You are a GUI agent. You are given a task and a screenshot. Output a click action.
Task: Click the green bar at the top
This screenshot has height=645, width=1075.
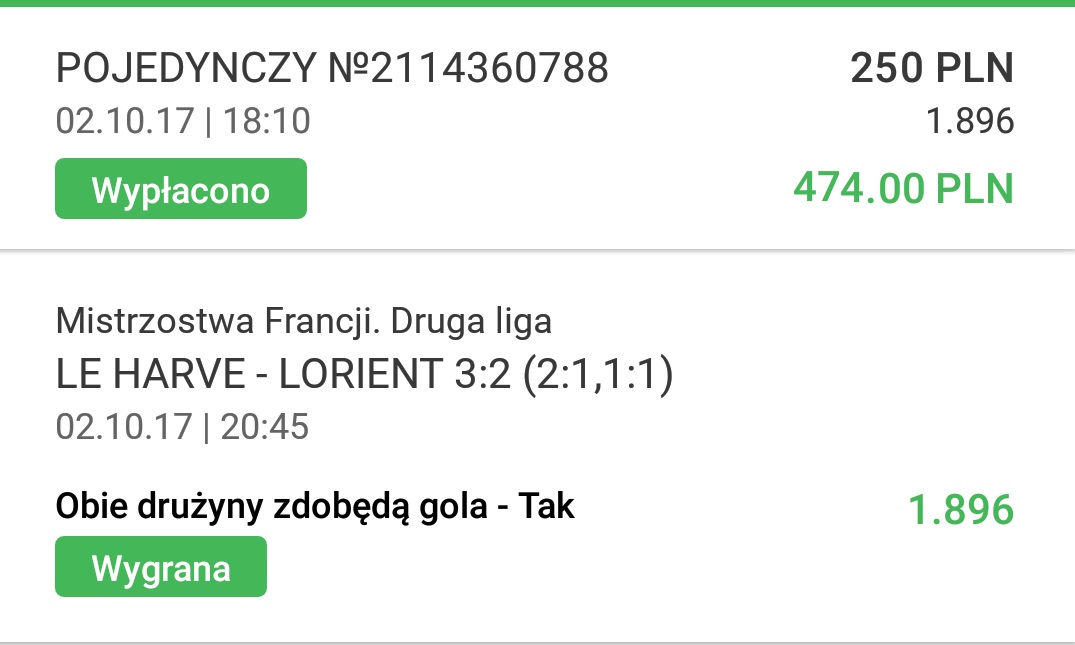pos(537,3)
